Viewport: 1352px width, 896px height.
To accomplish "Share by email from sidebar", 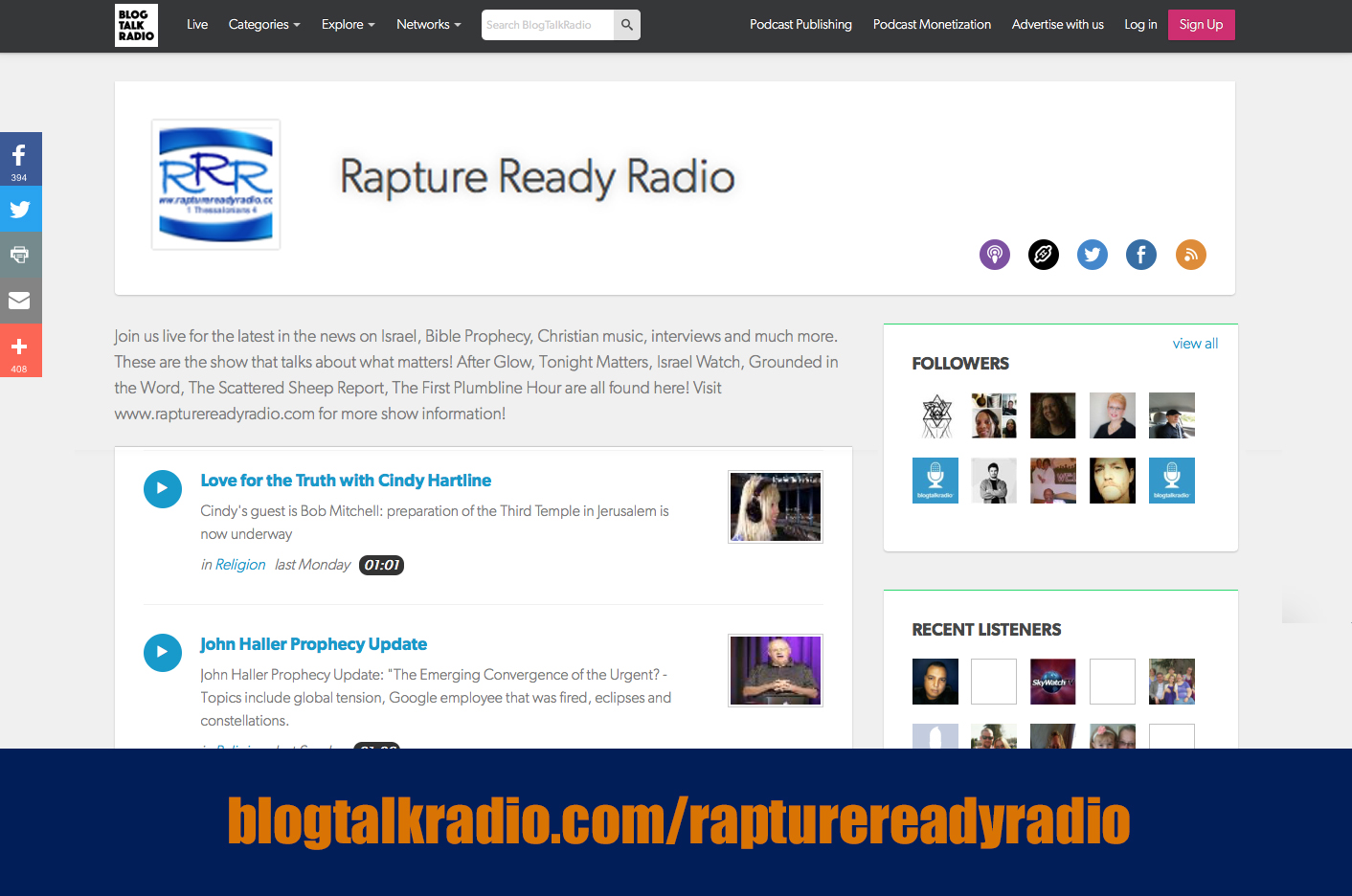I will [20, 301].
